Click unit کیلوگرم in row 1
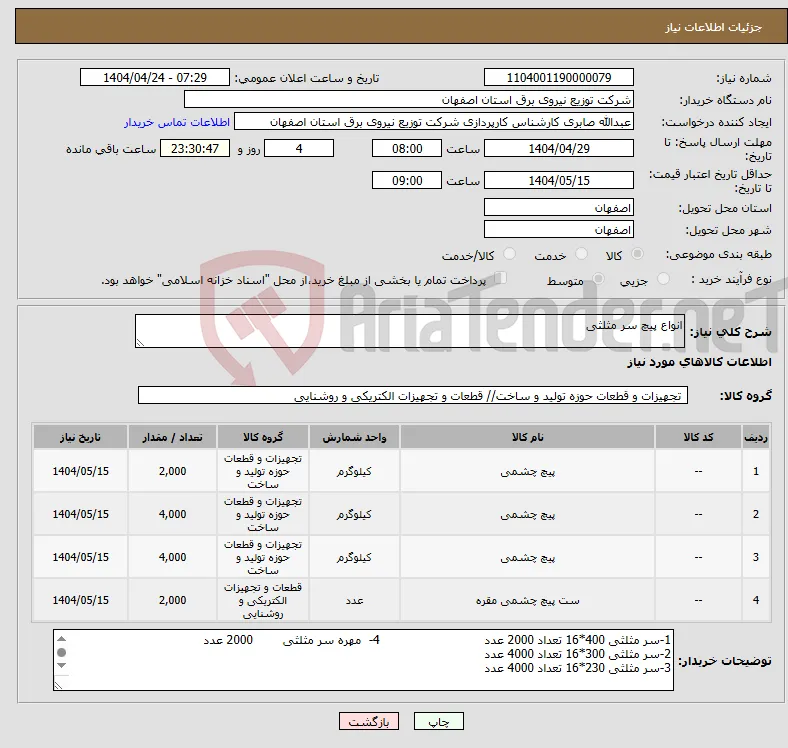 (x=354, y=472)
